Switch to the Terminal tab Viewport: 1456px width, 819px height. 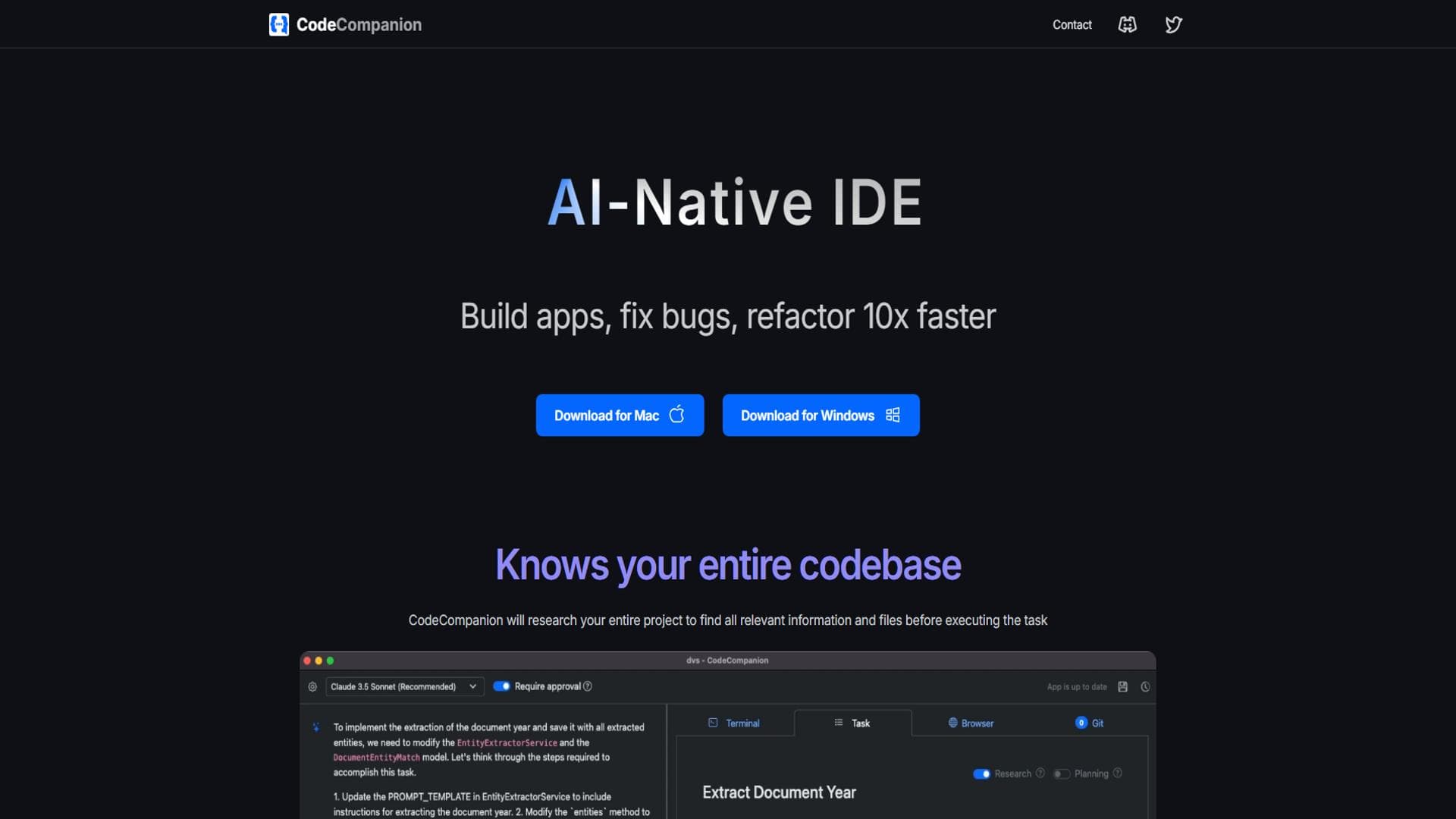coord(734,723)
